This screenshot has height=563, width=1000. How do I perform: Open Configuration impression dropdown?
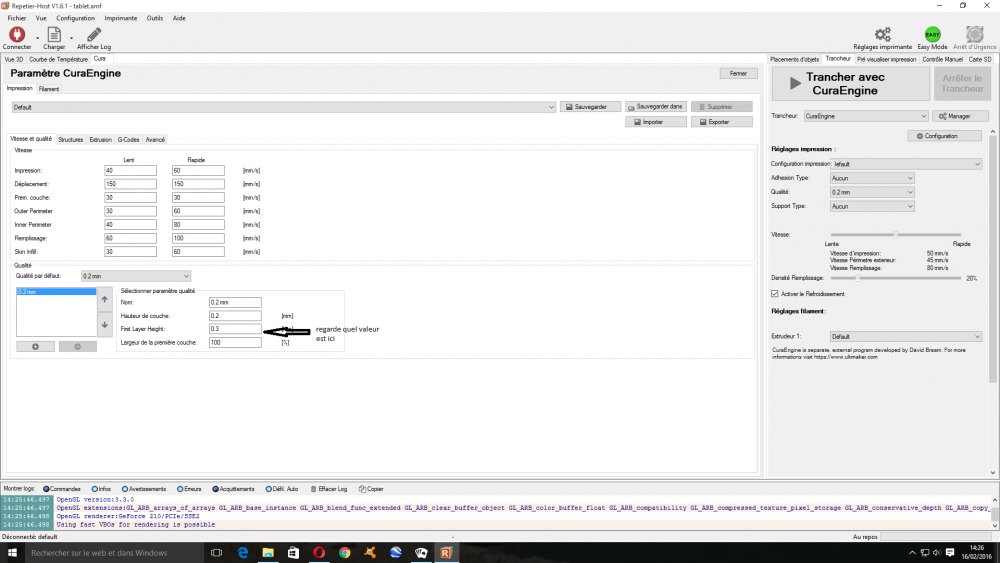(x=907, y=164)
